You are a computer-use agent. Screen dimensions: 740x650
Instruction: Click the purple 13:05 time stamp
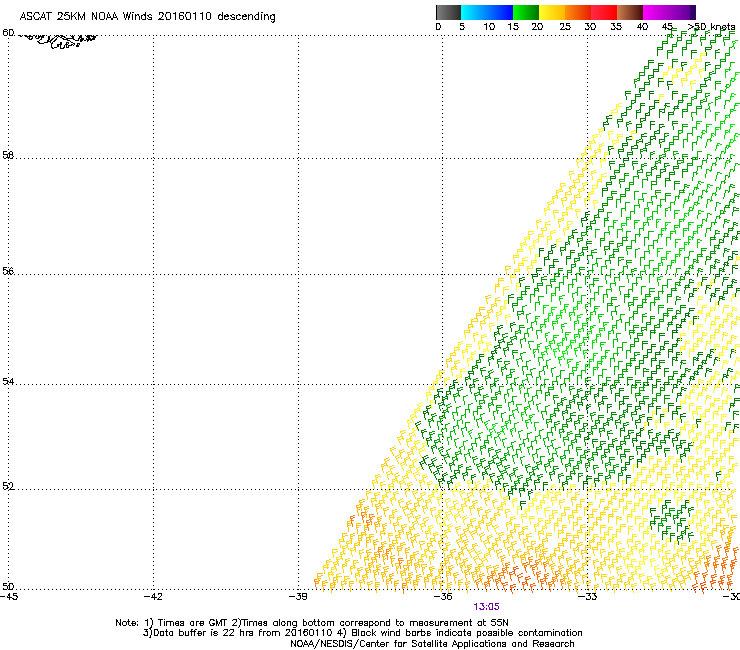click(487, 607)
